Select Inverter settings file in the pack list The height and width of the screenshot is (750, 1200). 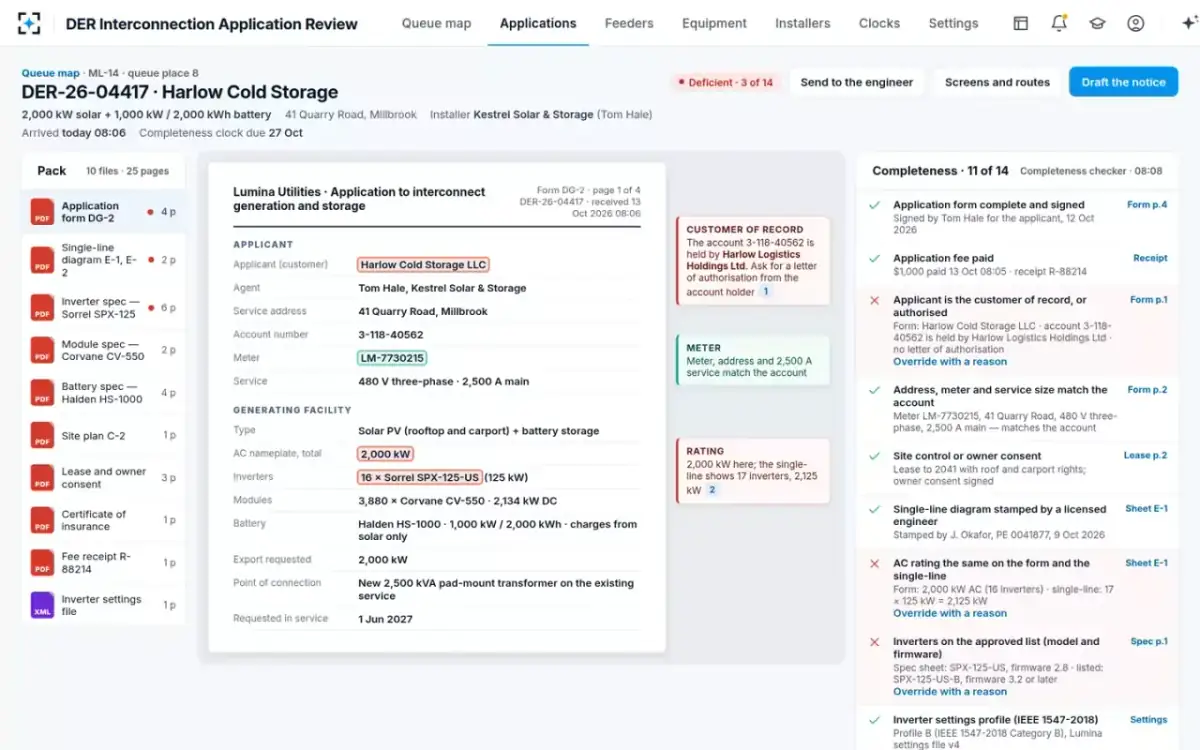click(x=103, y=605)
